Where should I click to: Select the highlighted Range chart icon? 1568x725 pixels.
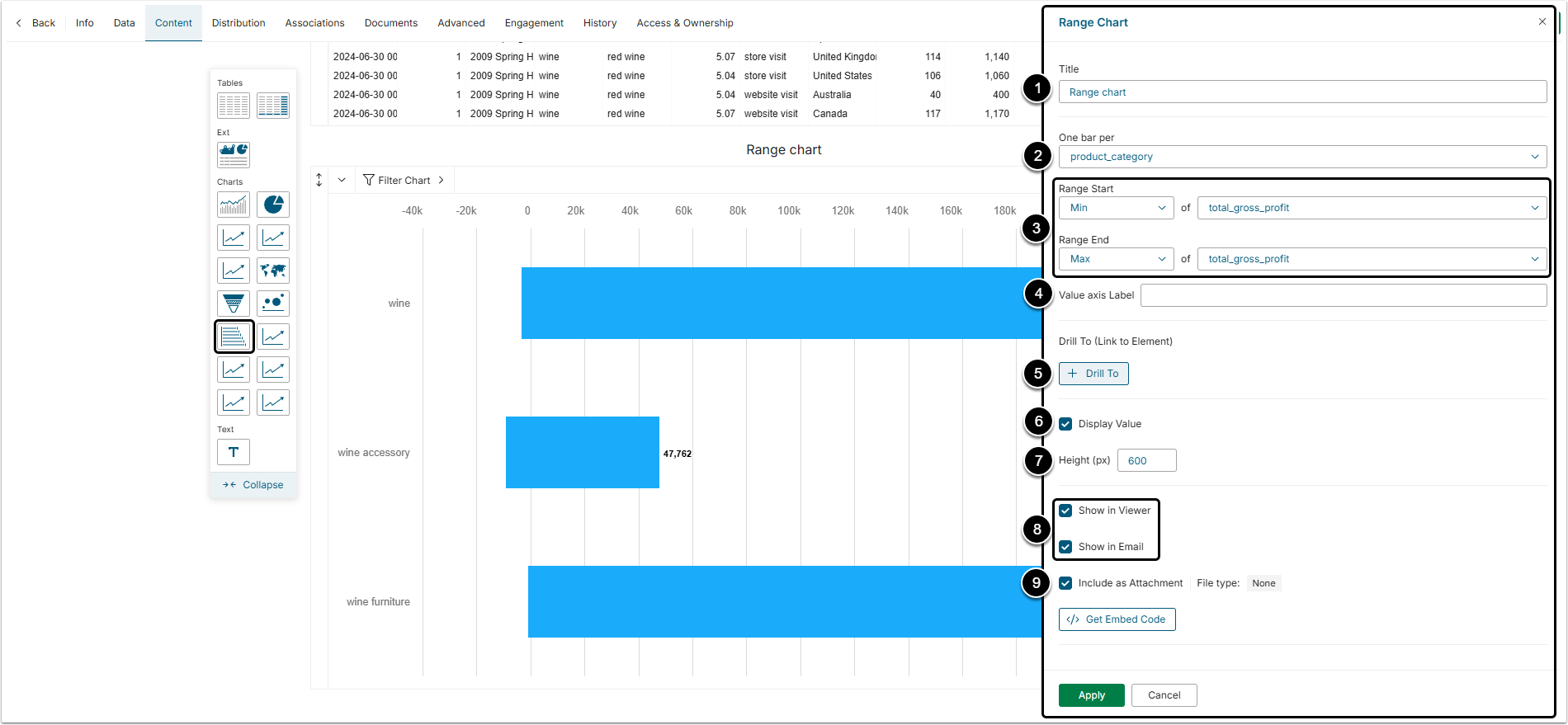pyautogui.click(x=234, y=337)
